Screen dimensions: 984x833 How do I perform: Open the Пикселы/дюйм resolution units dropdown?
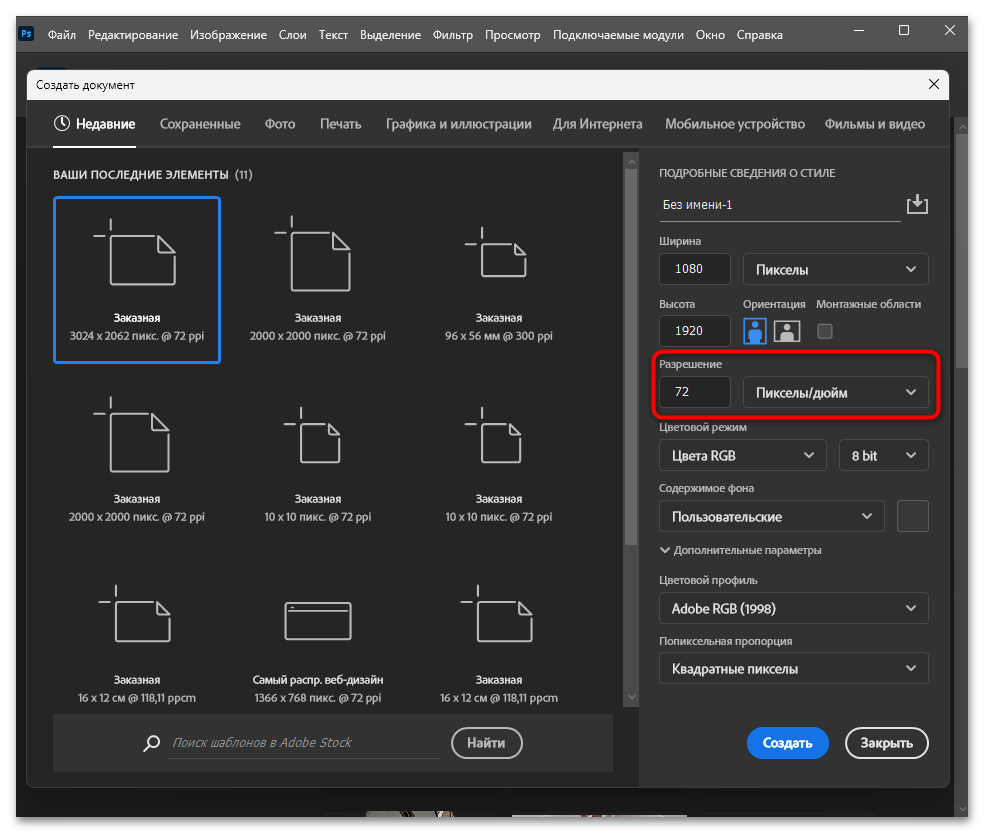click(x=835, y=392)
